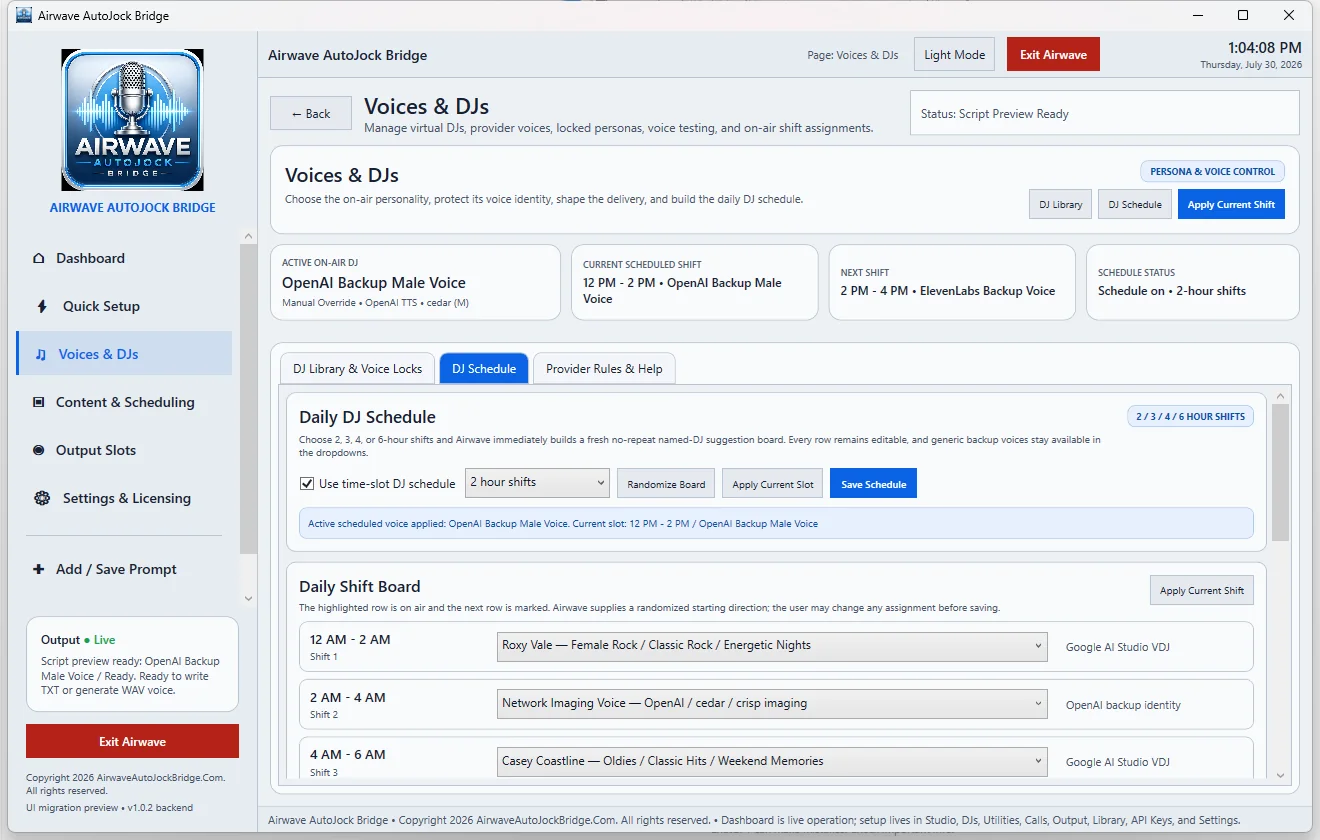Click the Active On-Air DJ card

(x=415, y=282)
